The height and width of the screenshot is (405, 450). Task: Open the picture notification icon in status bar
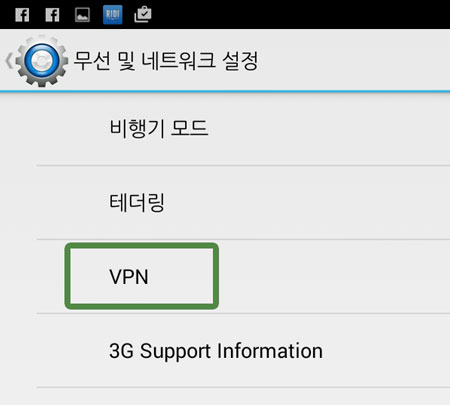click(82, 15)
